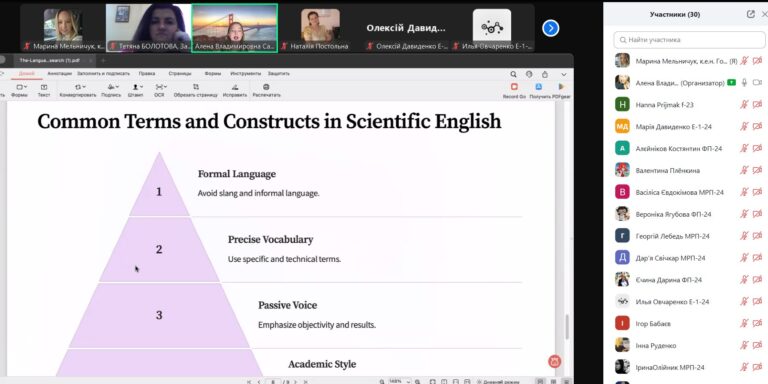Click PDF vertical scrollbar thumb

click(x=568, y=327)
